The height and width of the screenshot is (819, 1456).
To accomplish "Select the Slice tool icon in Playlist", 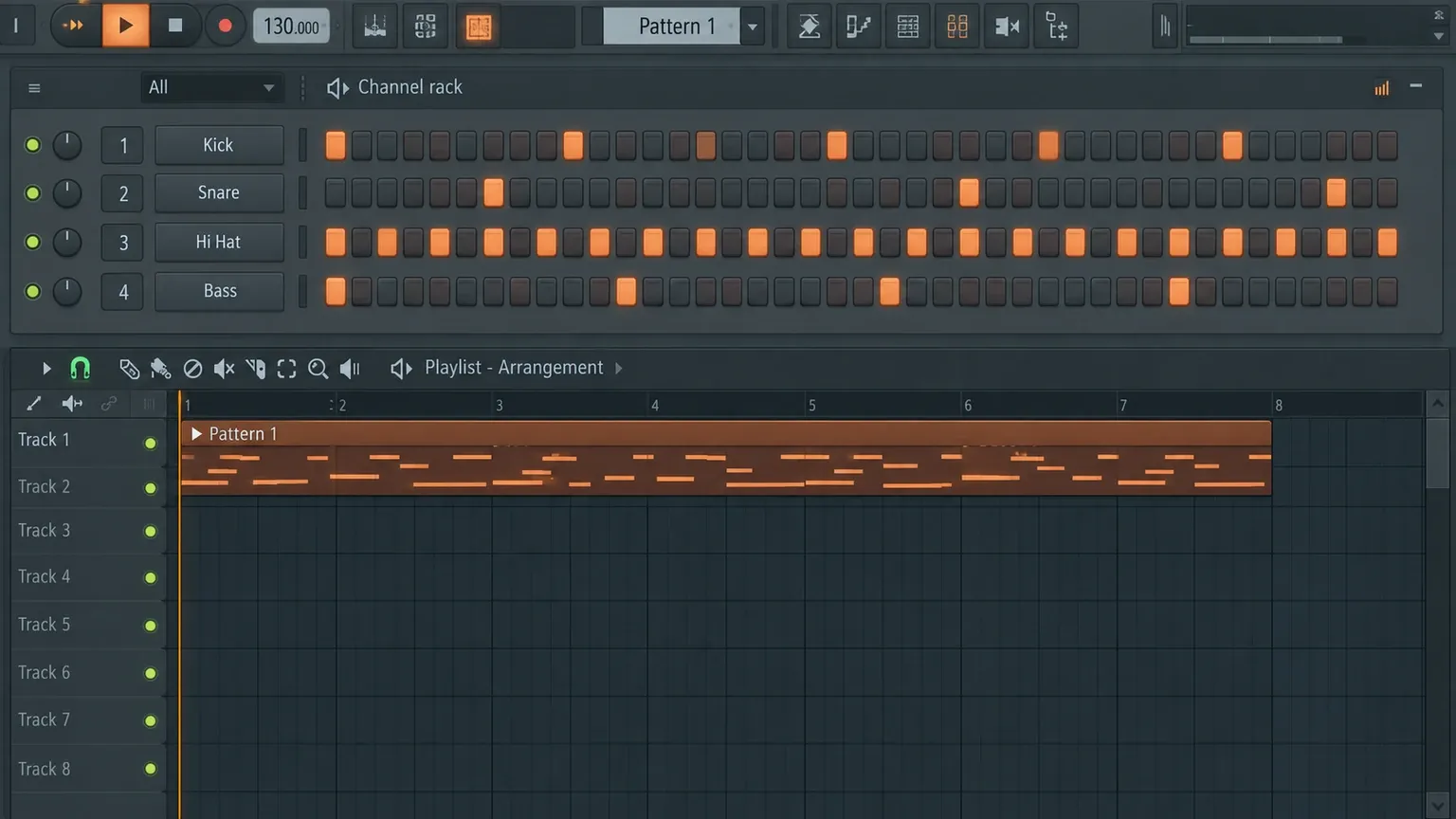I will click(255, 369).
